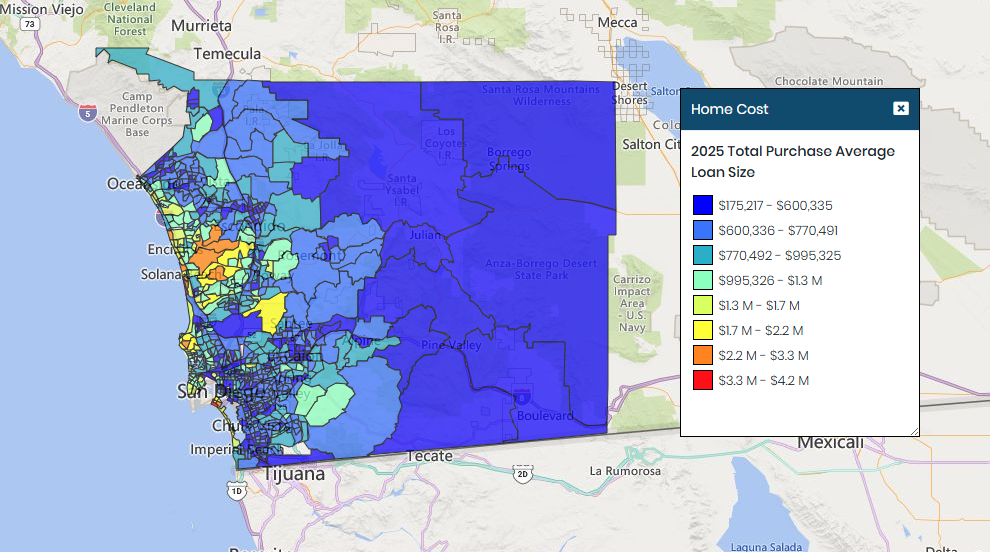Click the Tijuana map label
This screenshot has width=990, height=552.
point(294,474)
